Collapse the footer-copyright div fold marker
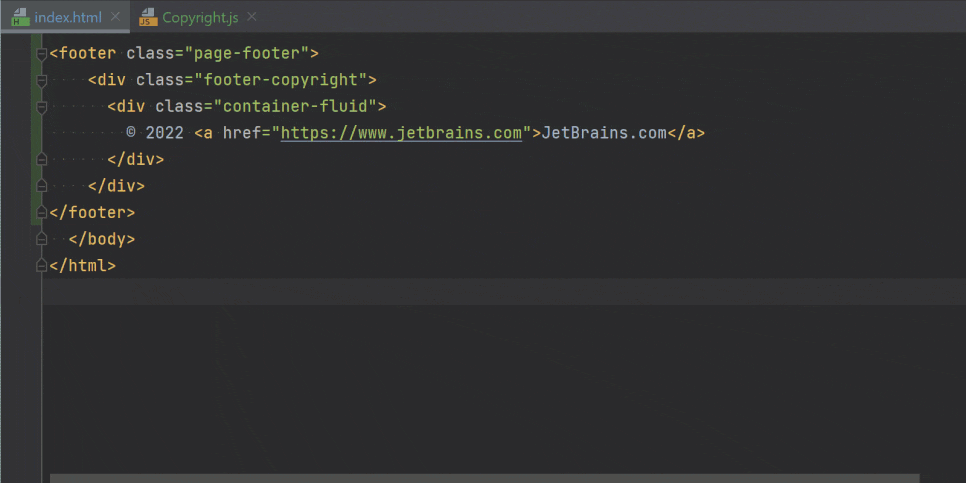This screenshot has height=483, width=966. point(41,81)
